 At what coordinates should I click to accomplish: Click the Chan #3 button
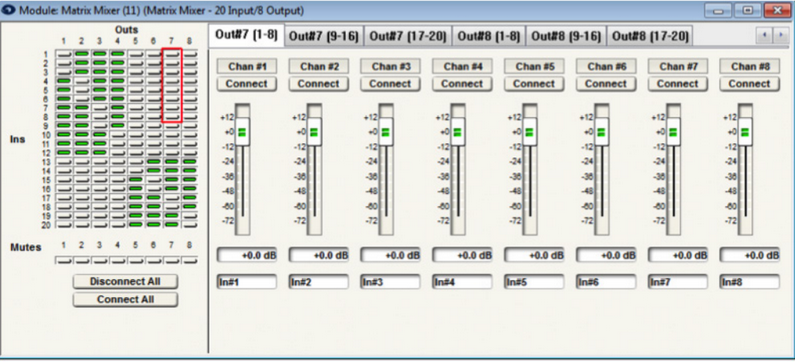[x=390, y=66]
